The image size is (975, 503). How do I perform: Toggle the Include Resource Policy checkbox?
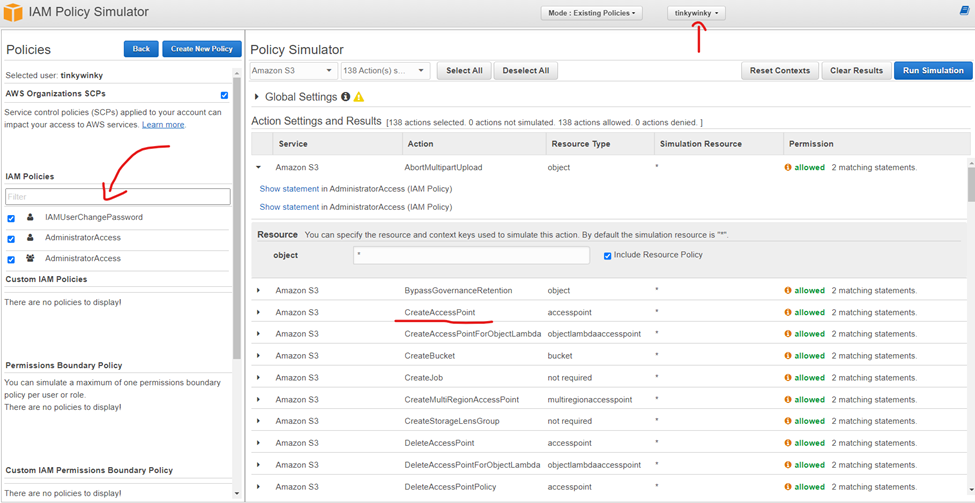[608, 256]
